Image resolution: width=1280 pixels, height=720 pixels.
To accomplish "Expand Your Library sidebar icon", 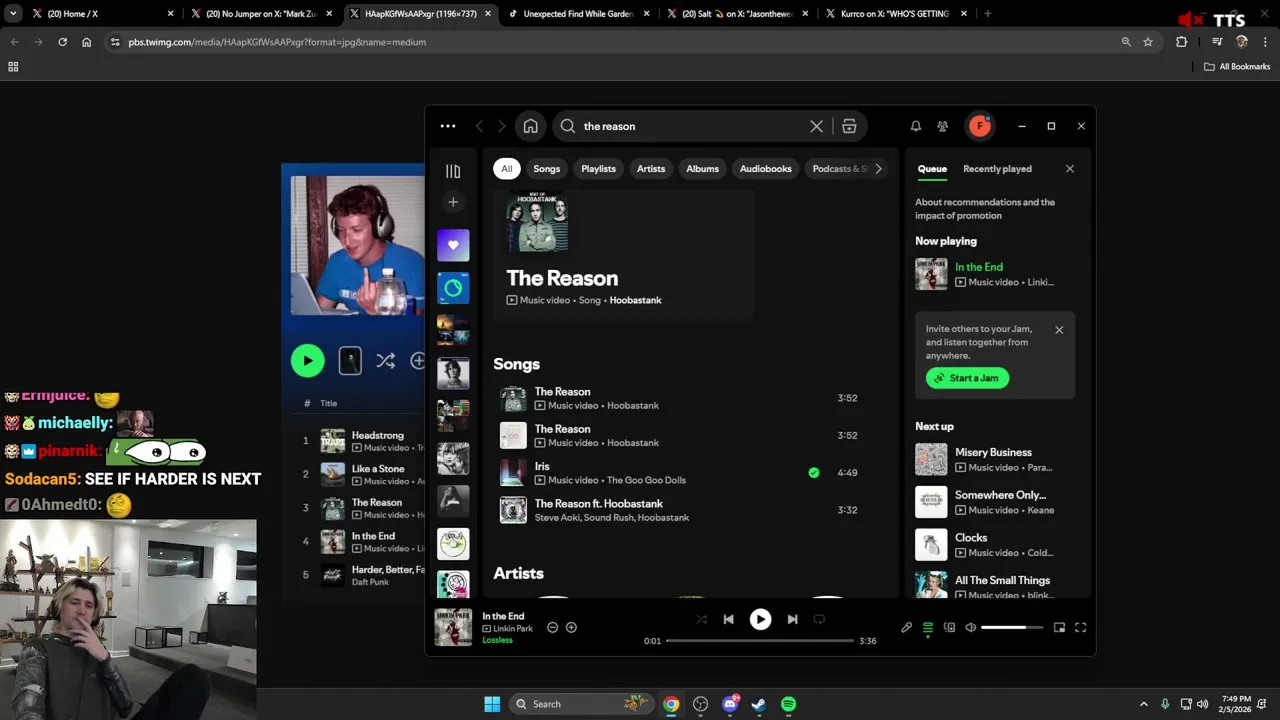I will coord(453,171).
